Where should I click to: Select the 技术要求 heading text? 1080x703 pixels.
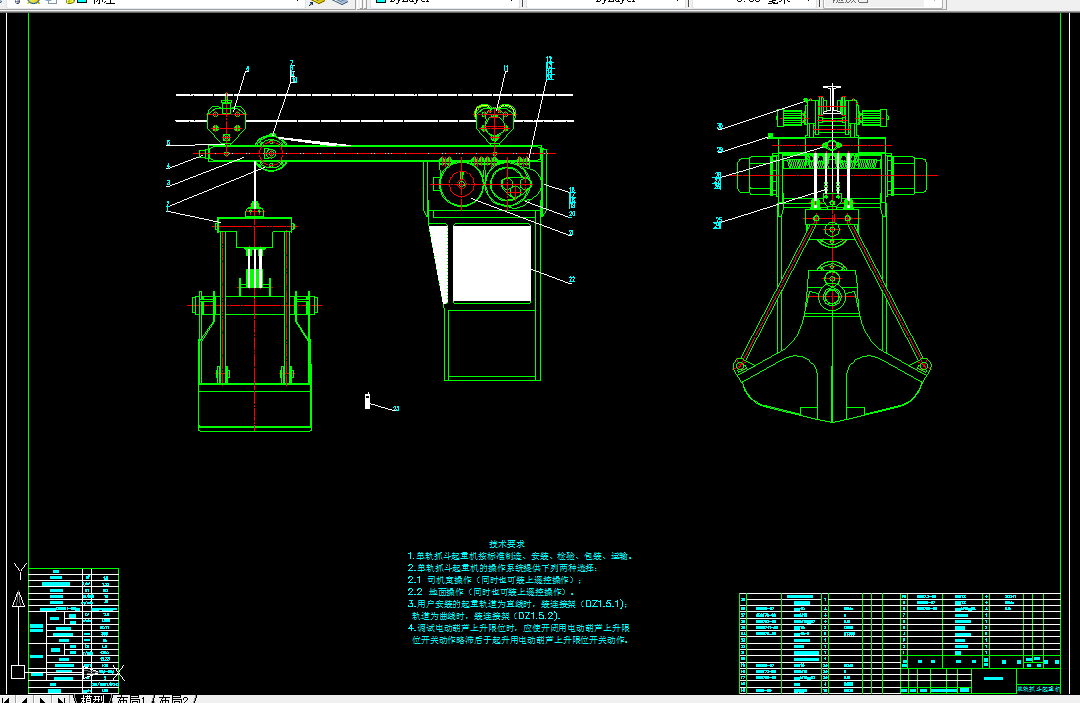pyautogui.click(x=507, y=544)
